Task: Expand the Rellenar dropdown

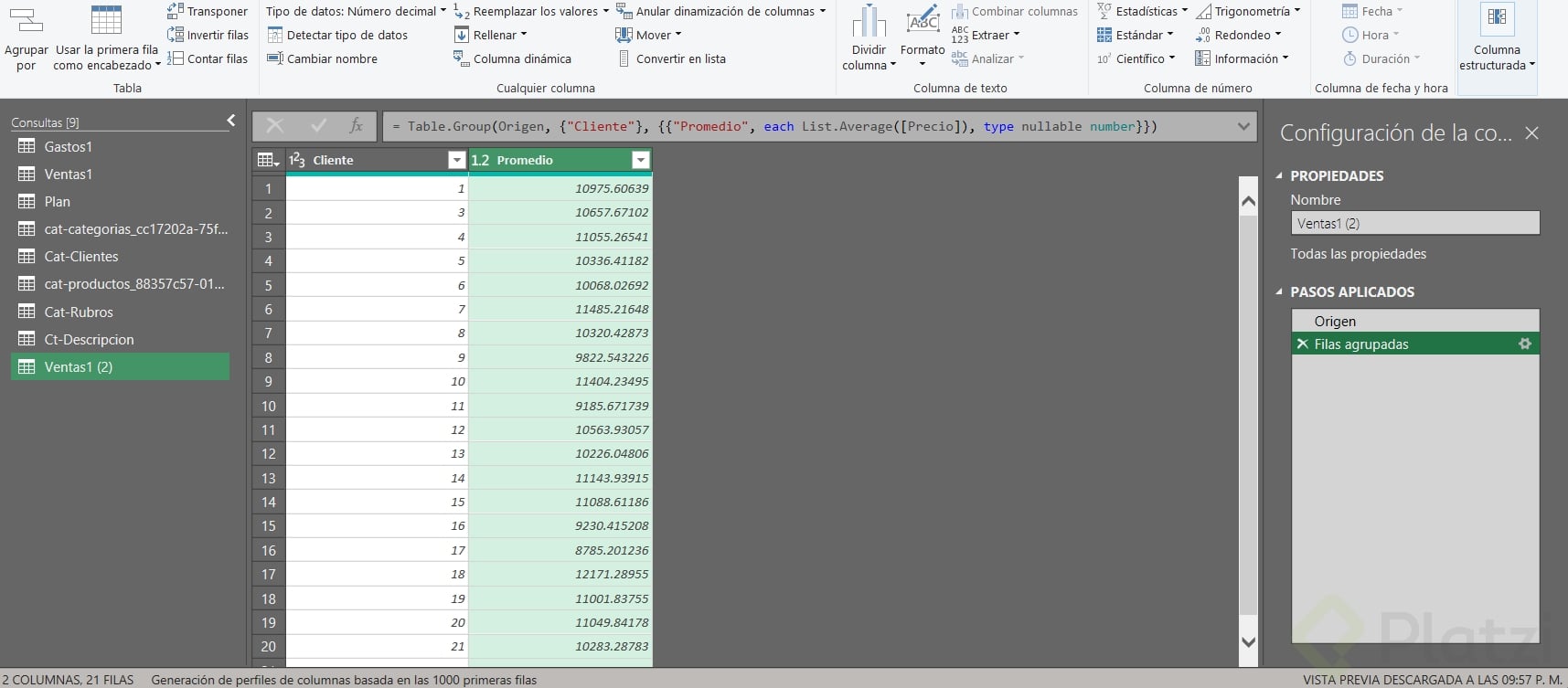Action: 491,35
